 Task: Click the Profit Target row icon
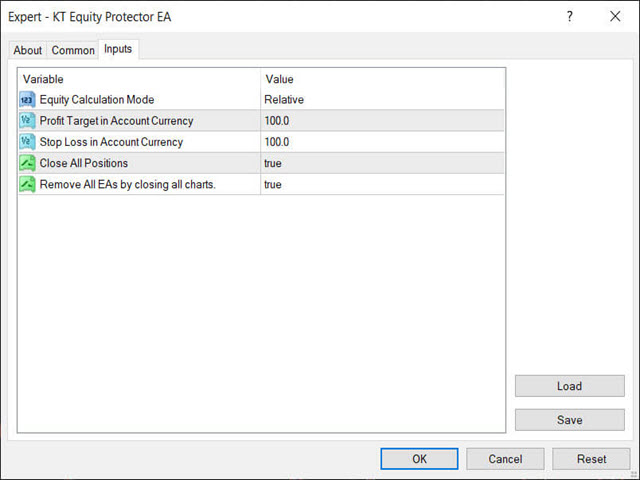(x=27, y=121)
